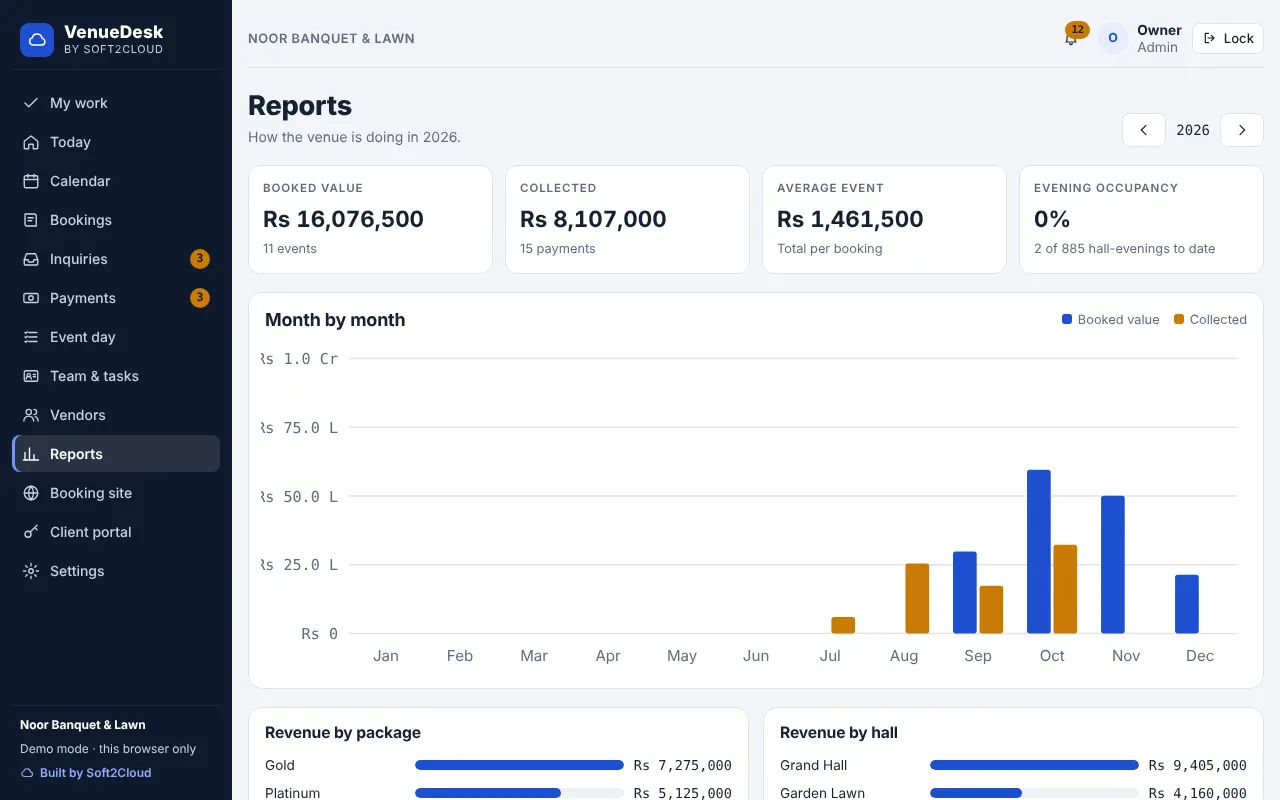The width and height of the screenshot is (1280, 800).
Task: Click the Bookings list icon
Action: click(31, 220)
